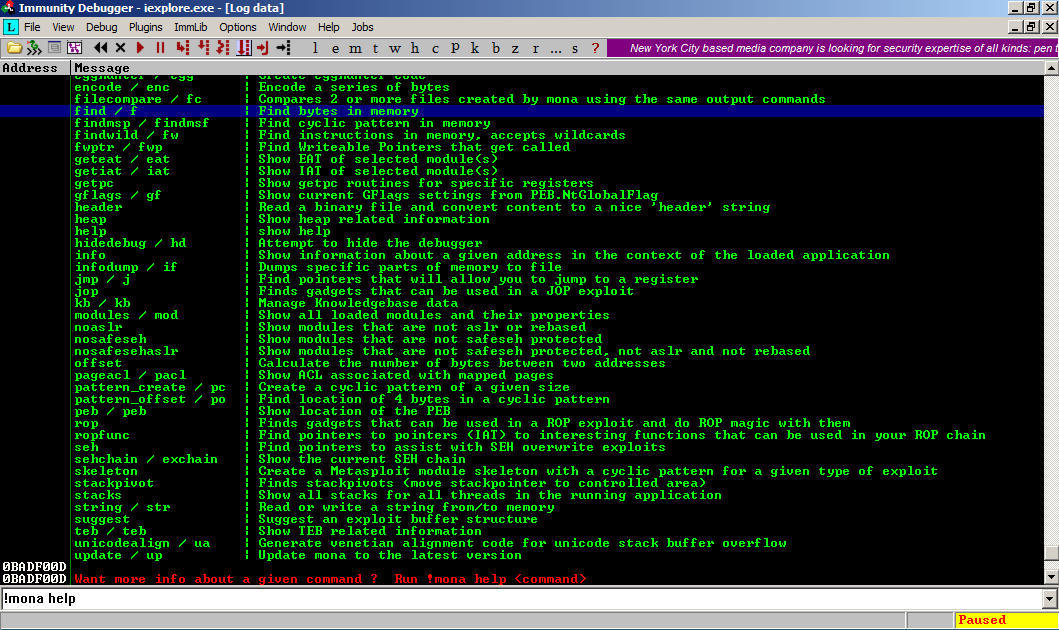Select the 'encode / enc' log row
The image size is (1059, 630).
(x=521, y=87)
